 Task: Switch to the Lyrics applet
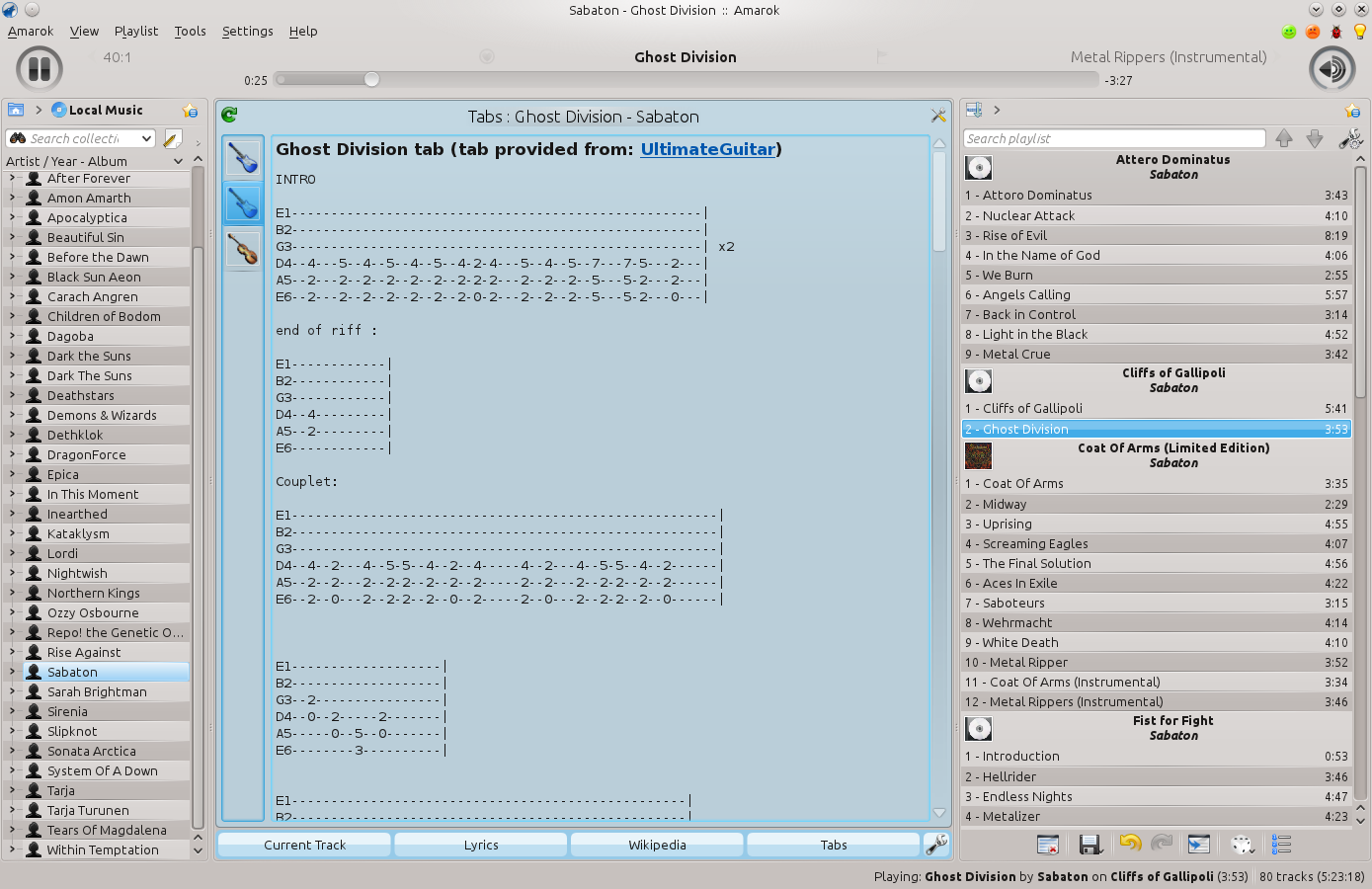click(x=481, y=845)
